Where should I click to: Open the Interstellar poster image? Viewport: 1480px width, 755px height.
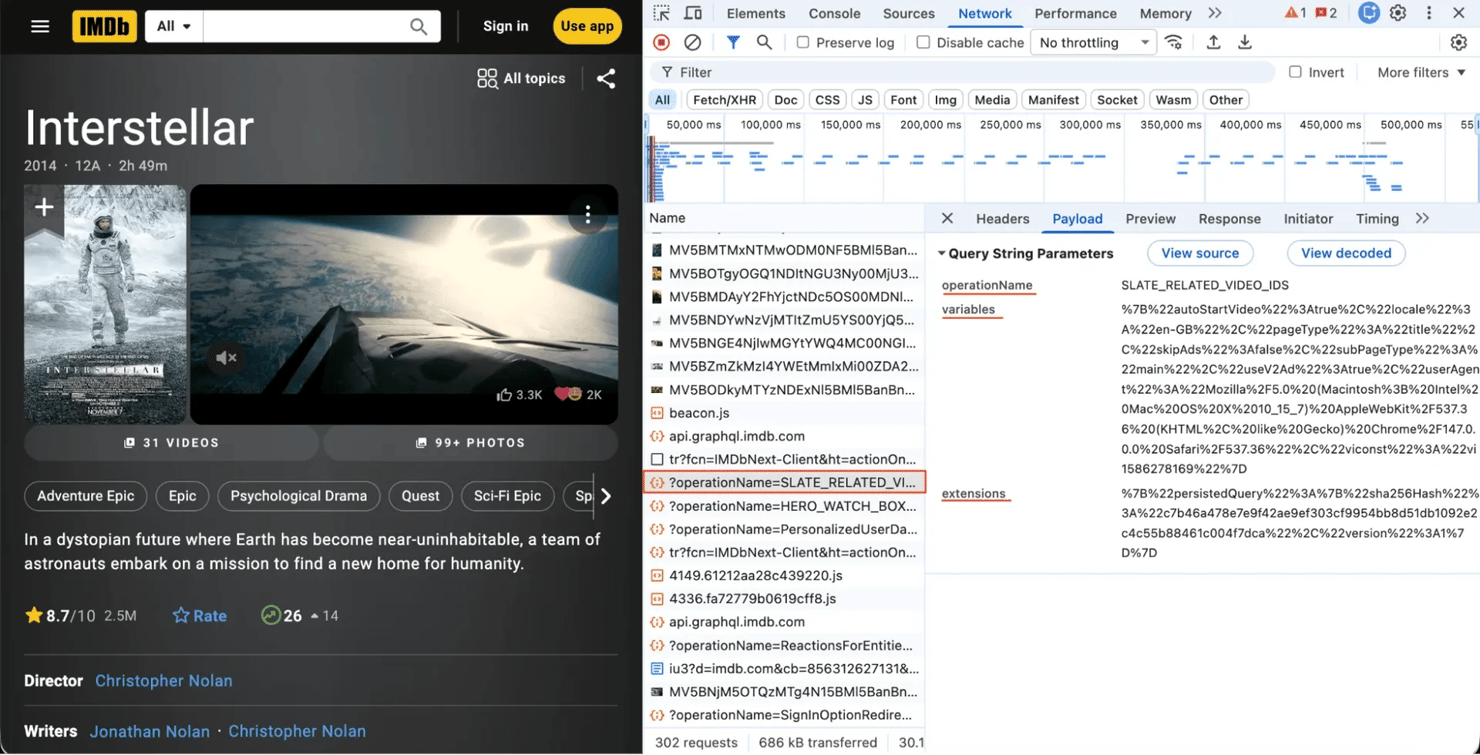pyautogui.click(x=105, y=304)
